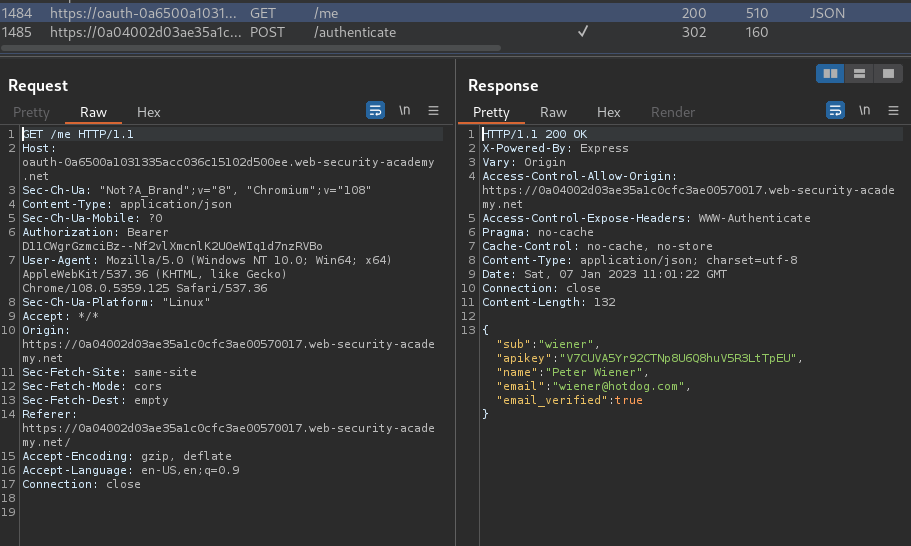The width and height of the screenshot is (911, 546).
Task: Click response status line HTTP/1.1 200 OK
Action: coord(535,134)
